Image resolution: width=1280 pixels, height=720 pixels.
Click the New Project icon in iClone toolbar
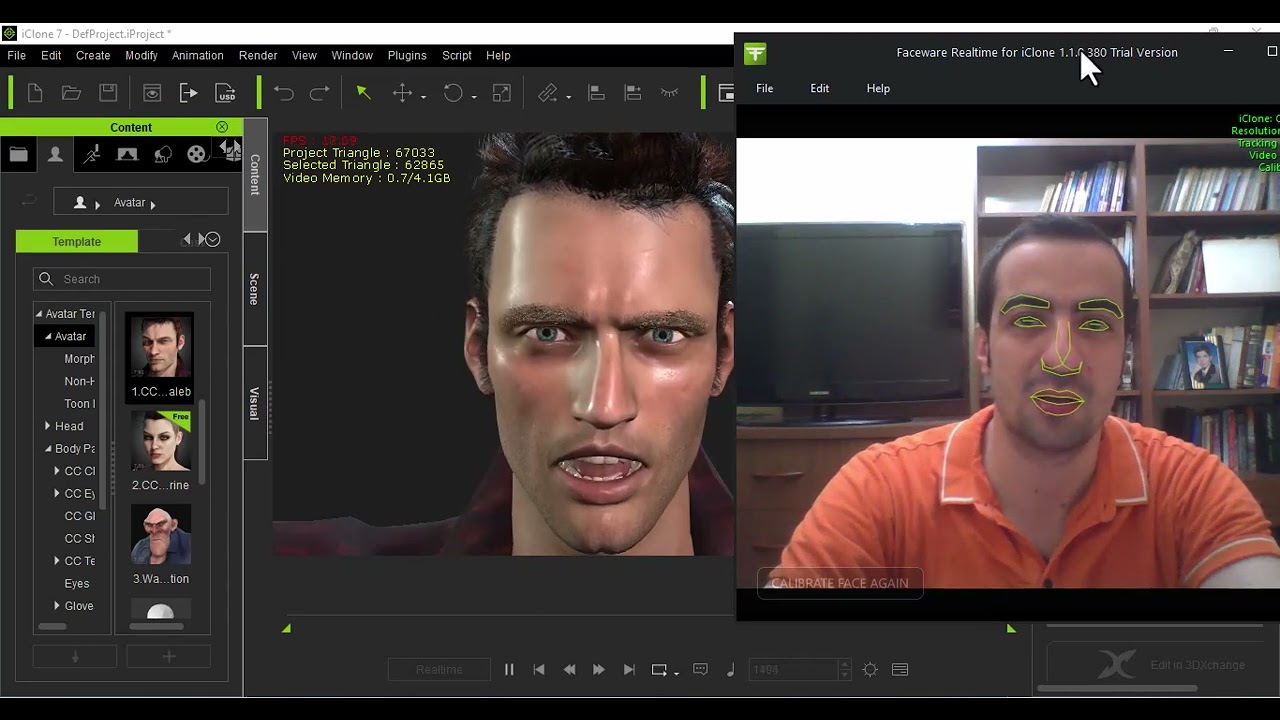tap(35, 93)
